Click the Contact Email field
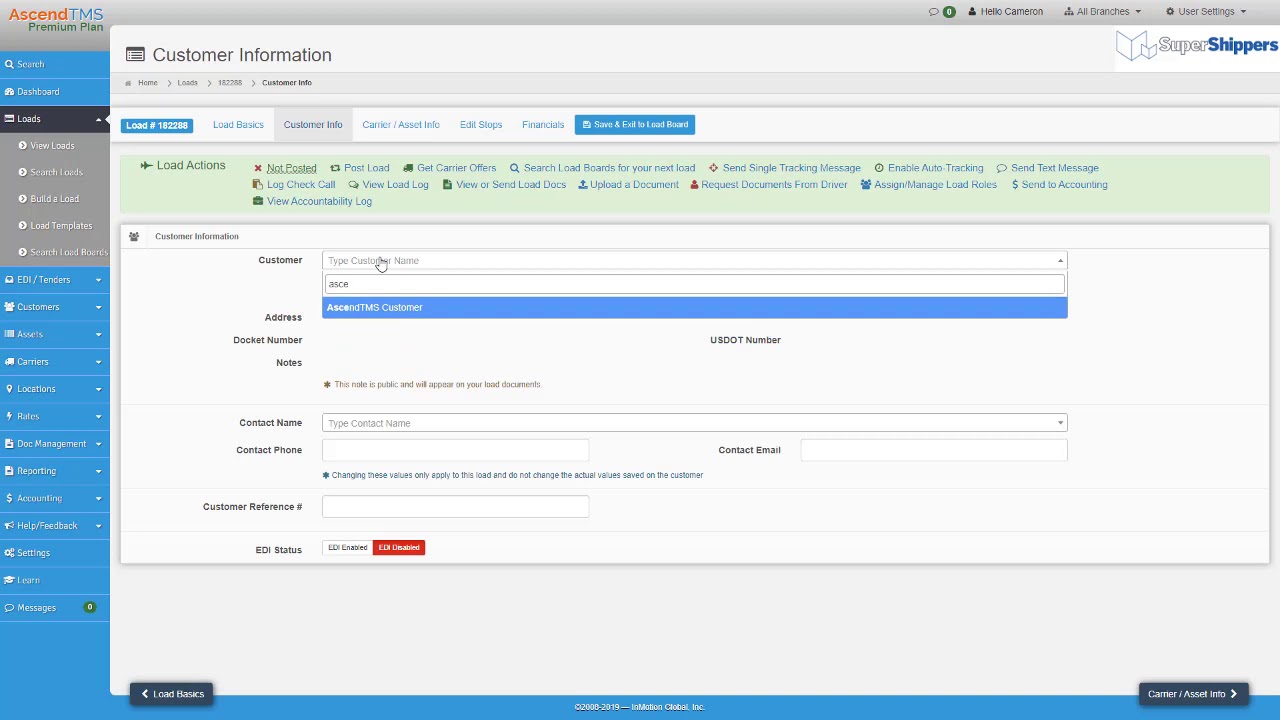This screenshot has width=1280, height=720. (933, 450)
